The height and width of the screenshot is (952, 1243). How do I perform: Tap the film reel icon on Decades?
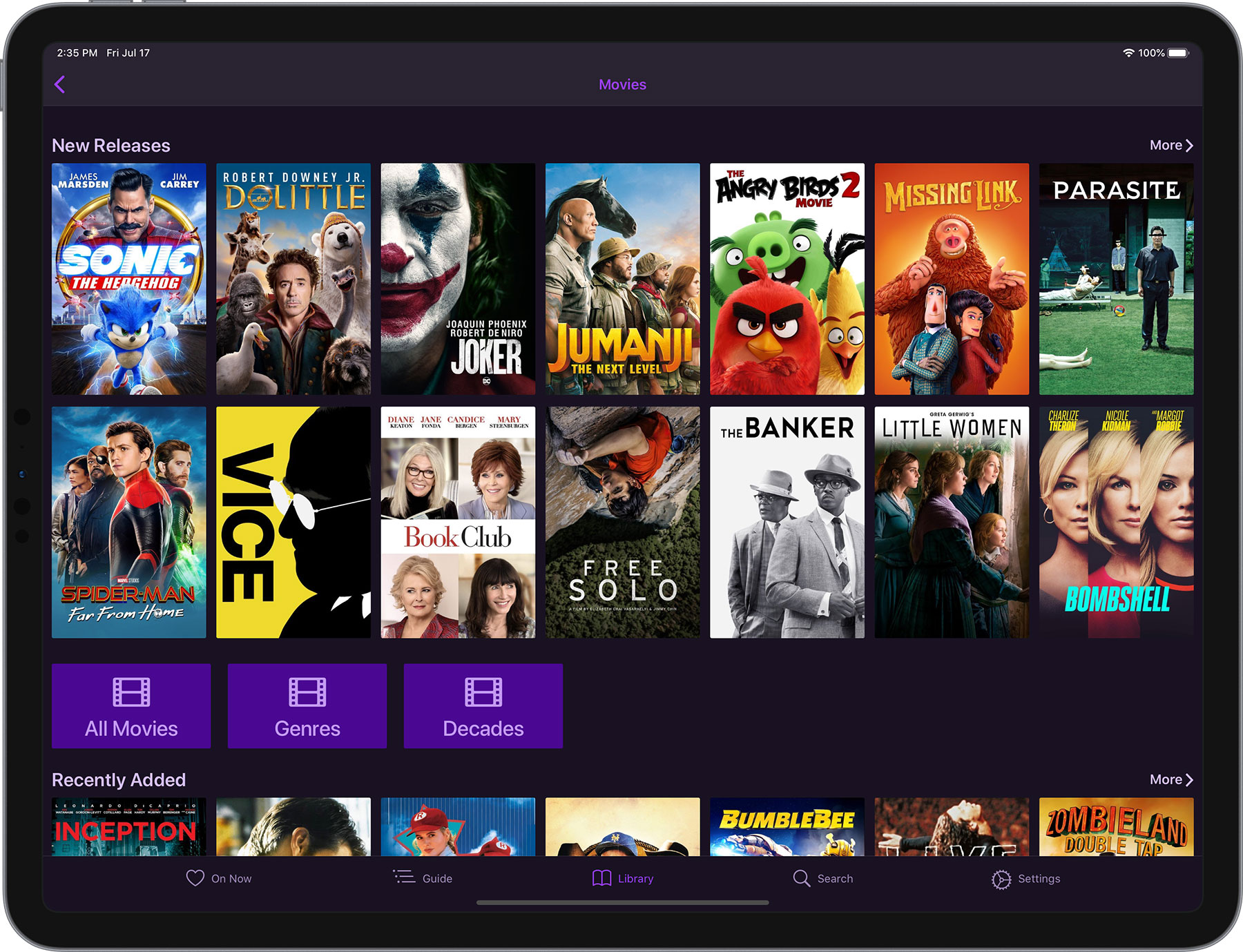tap(483, 690)
